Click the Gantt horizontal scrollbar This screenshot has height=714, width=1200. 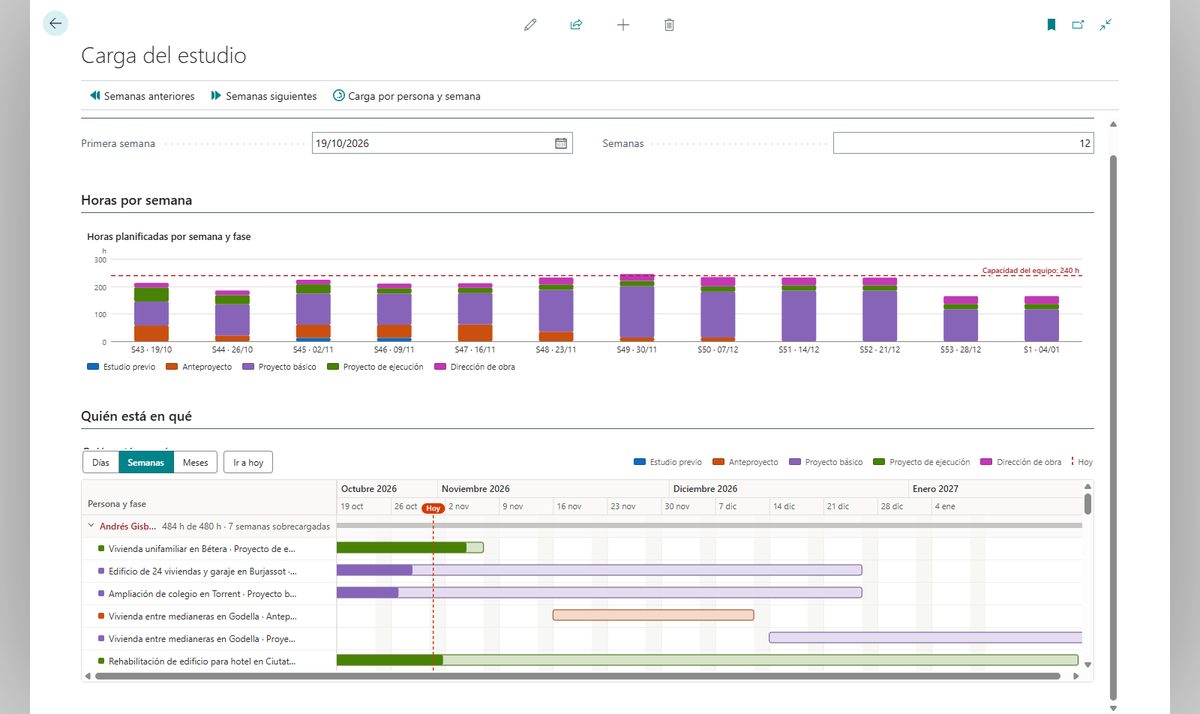coord(577,676)
